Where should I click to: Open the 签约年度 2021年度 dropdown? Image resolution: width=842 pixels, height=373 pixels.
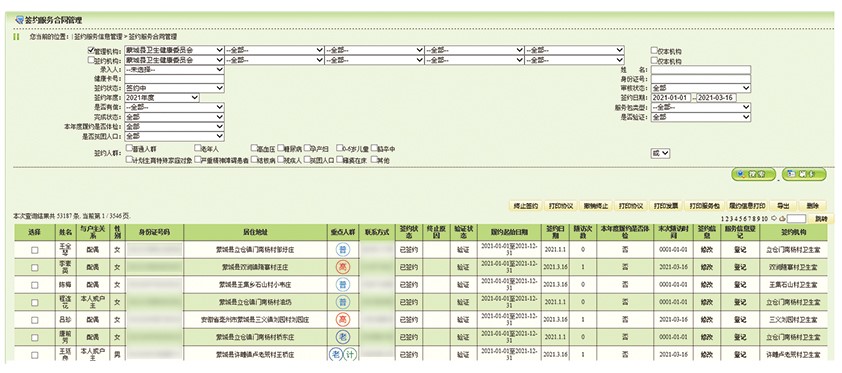162,98
